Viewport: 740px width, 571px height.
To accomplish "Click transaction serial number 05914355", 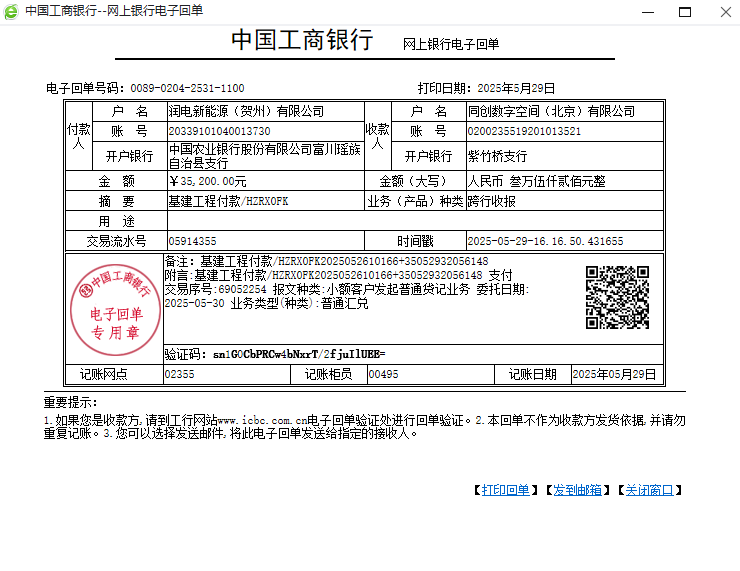I will coord(192,242).
